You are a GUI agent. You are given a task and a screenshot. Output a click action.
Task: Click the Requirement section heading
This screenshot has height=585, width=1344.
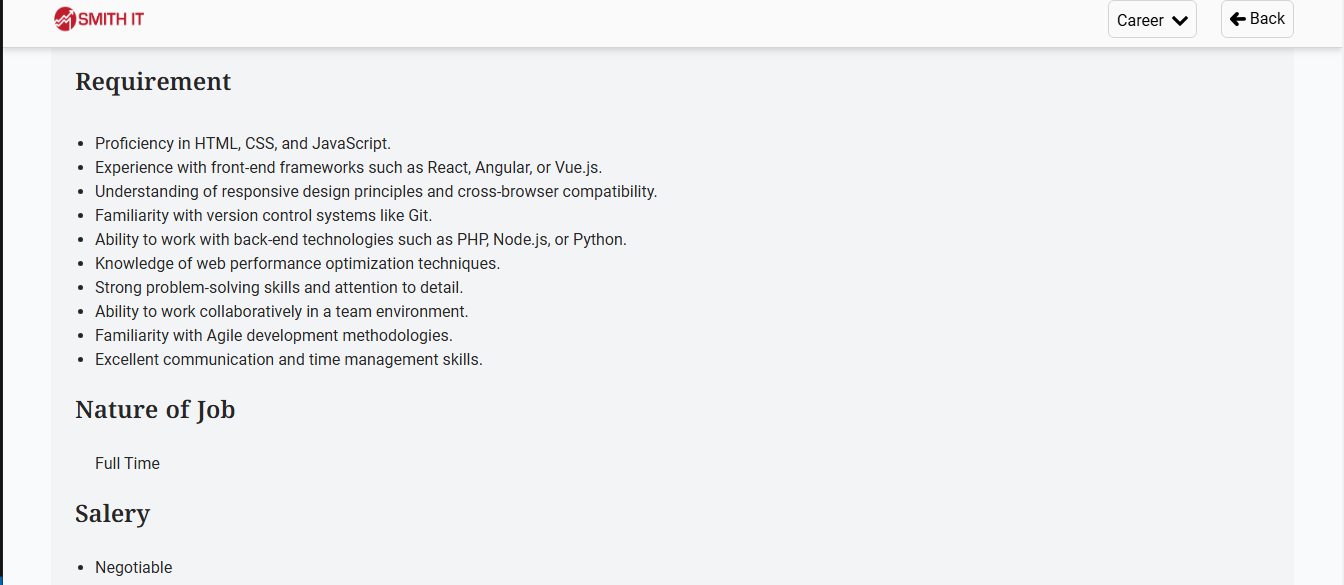point(153,82)
